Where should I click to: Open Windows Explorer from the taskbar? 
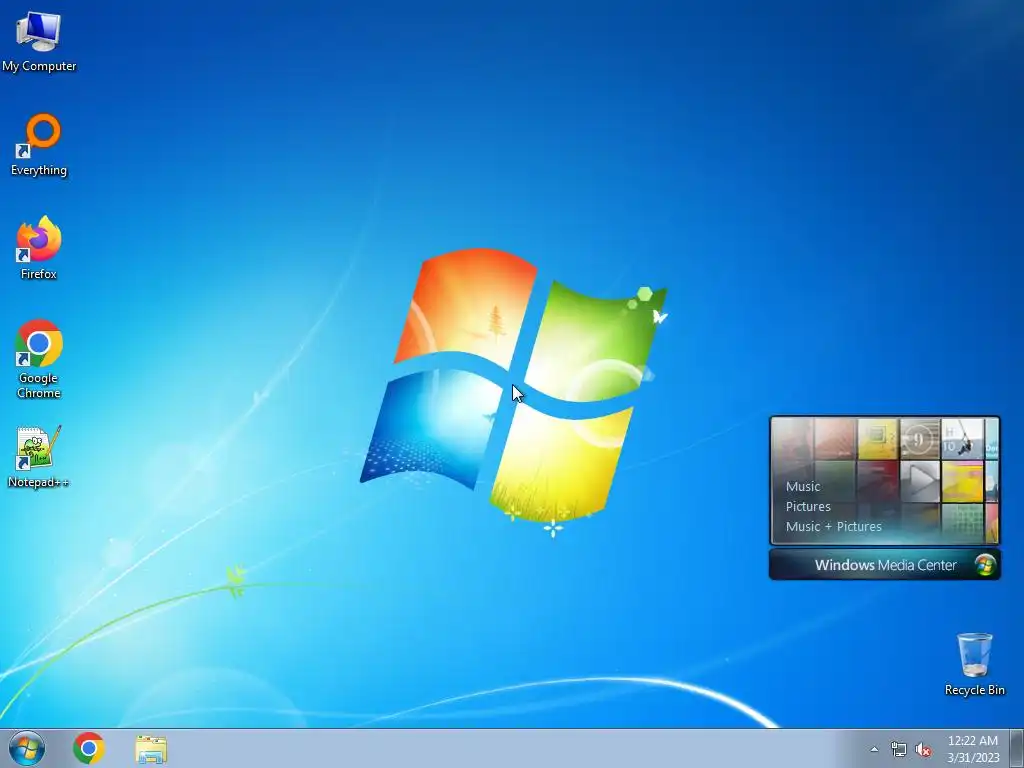(x=151, y=749)
